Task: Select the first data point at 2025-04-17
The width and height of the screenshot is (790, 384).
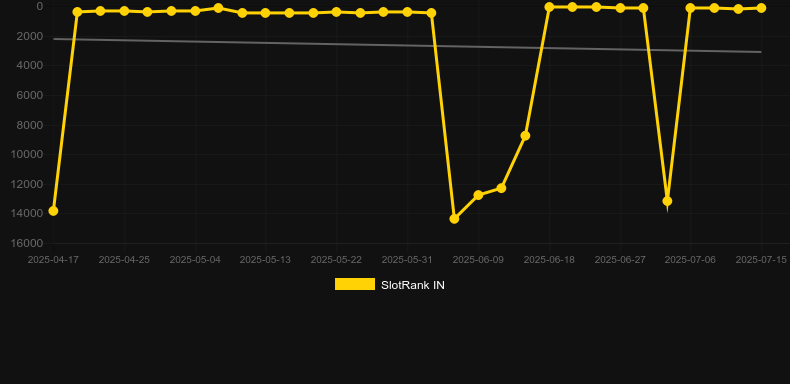Action: click(x=53, y=211)
